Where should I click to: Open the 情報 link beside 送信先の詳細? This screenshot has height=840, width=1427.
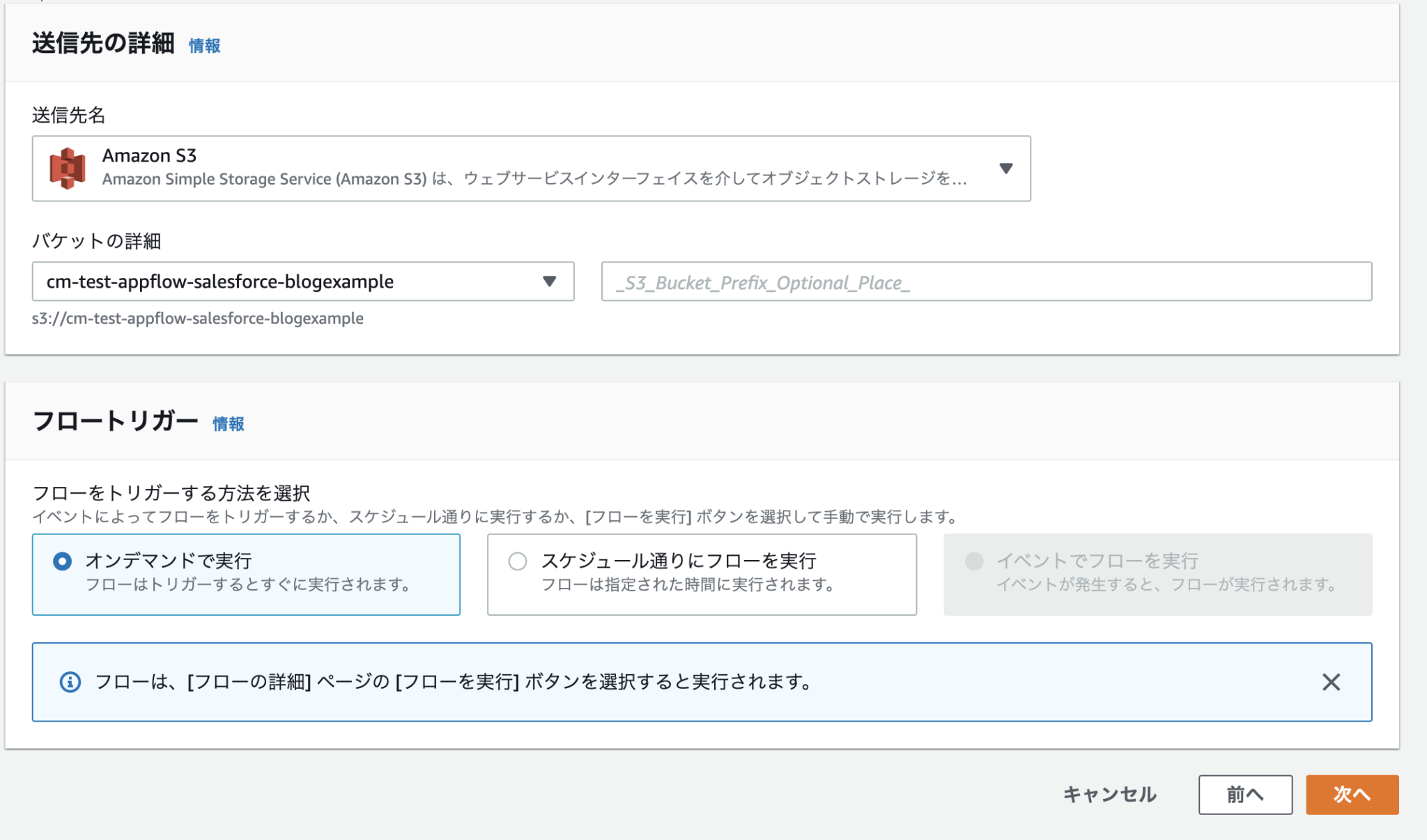click(x=203, y=46)
